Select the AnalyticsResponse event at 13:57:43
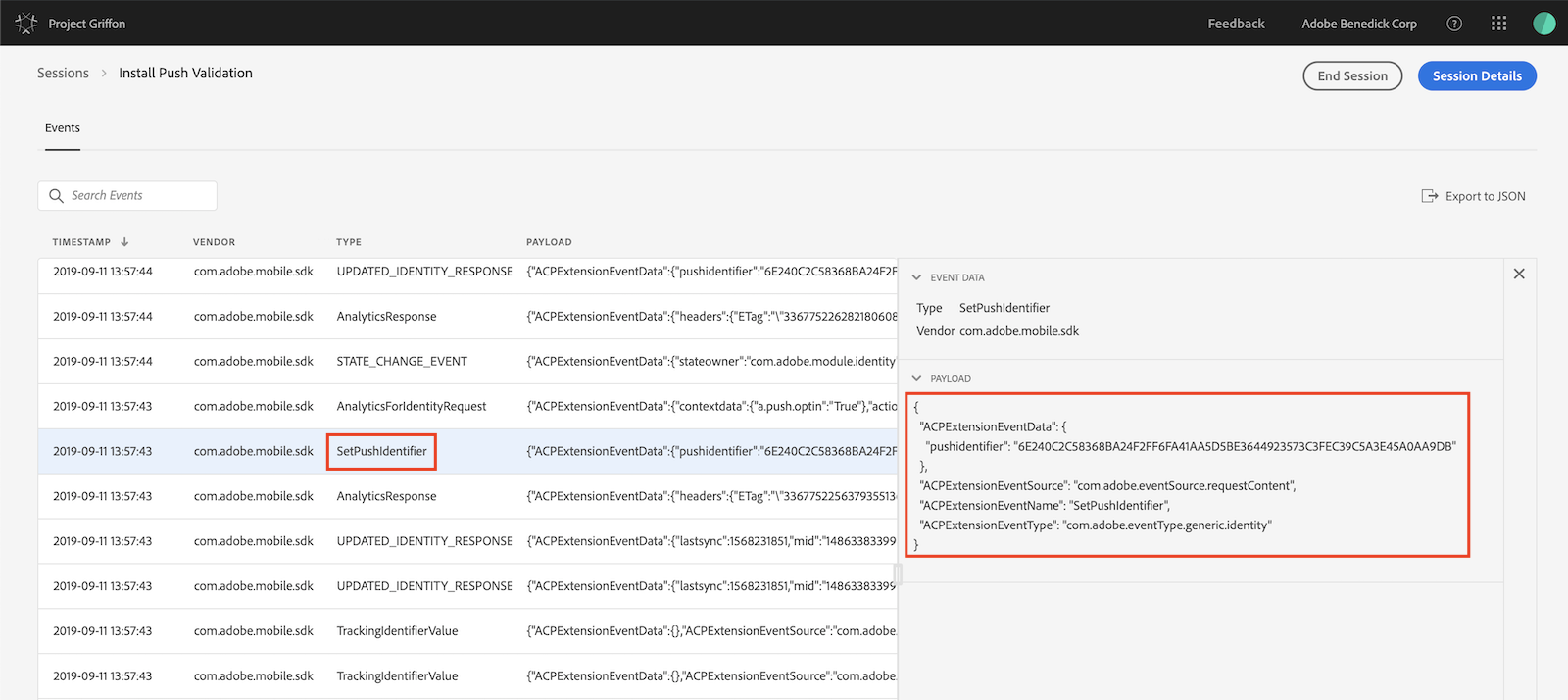This screenshot has width=1568, height=700. tap(467, 496)
